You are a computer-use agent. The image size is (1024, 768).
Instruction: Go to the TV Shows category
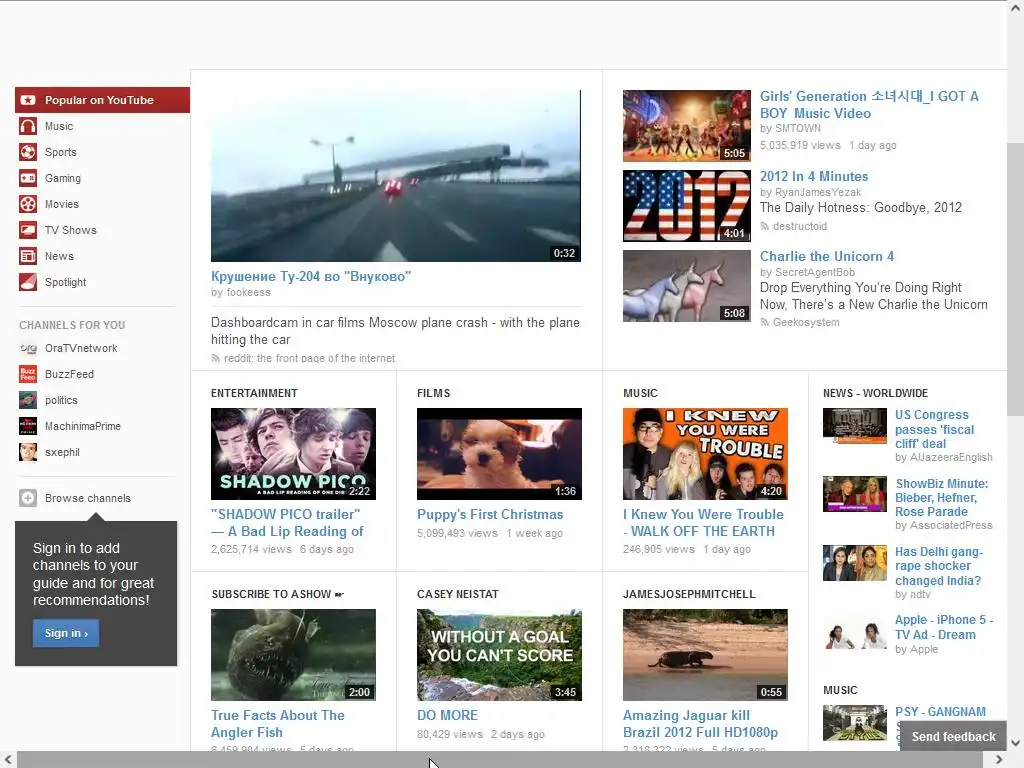[71, 231]
